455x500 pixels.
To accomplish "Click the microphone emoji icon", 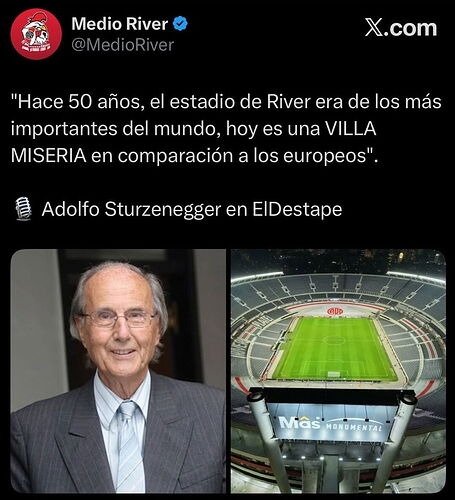I will point(23,209).
